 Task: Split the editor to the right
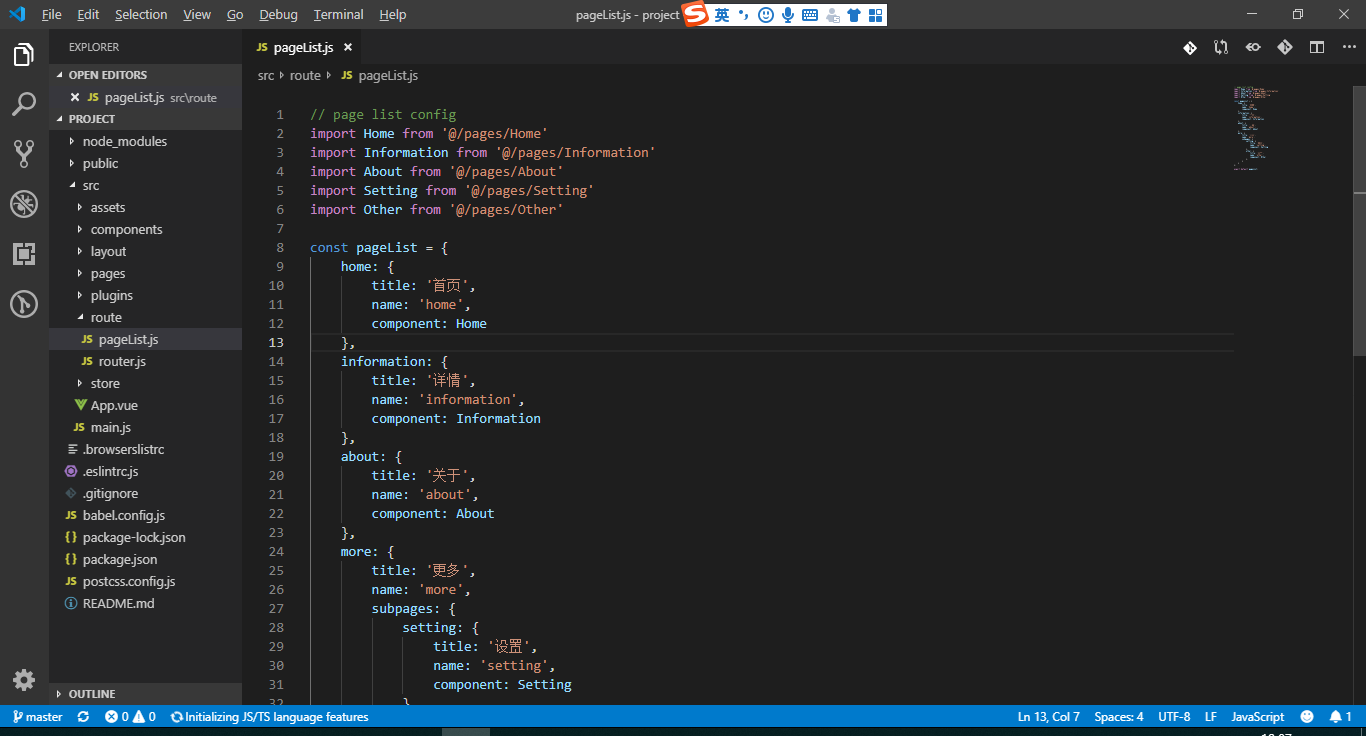click(1317, 47)
